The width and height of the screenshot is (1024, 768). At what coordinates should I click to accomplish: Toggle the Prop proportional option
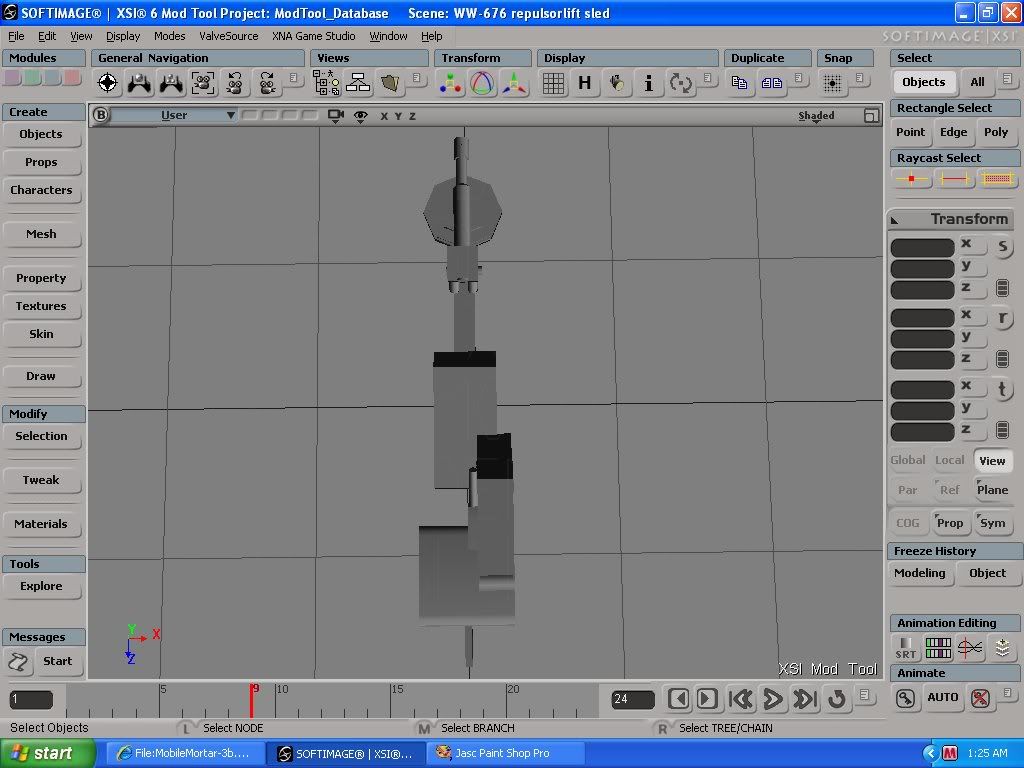[x=950, y=522]
